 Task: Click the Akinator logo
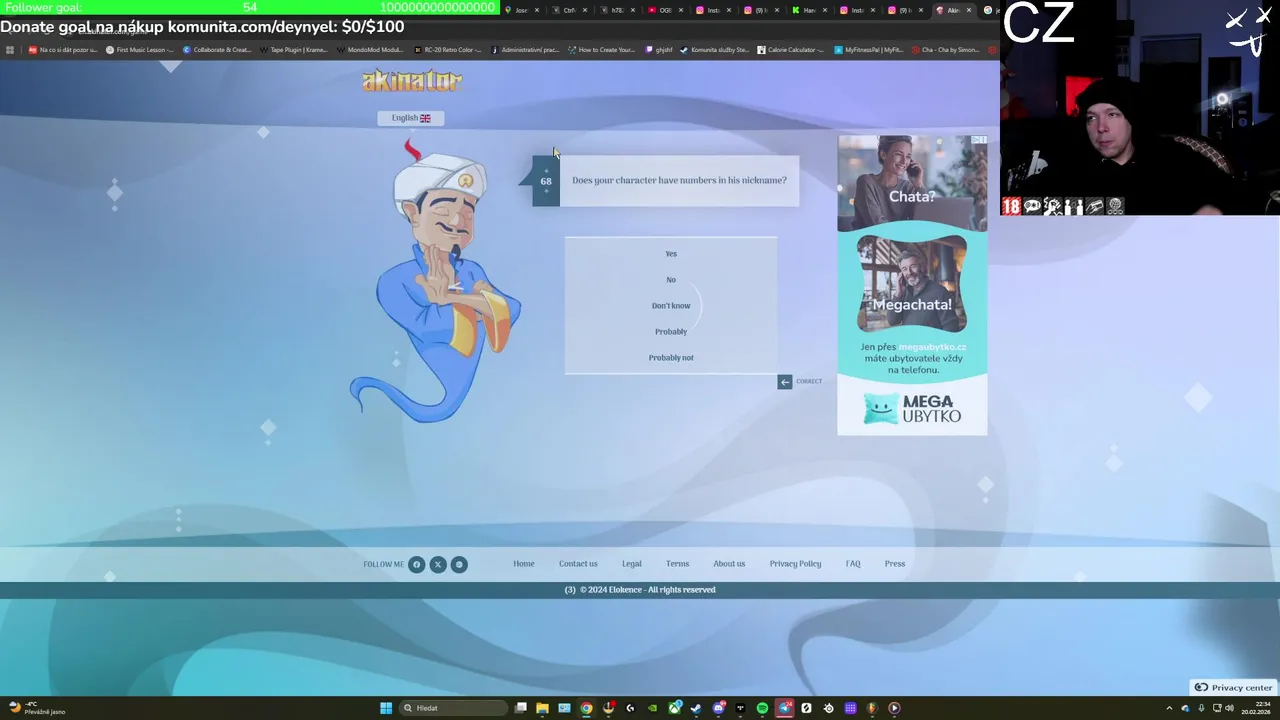(412, 81)
